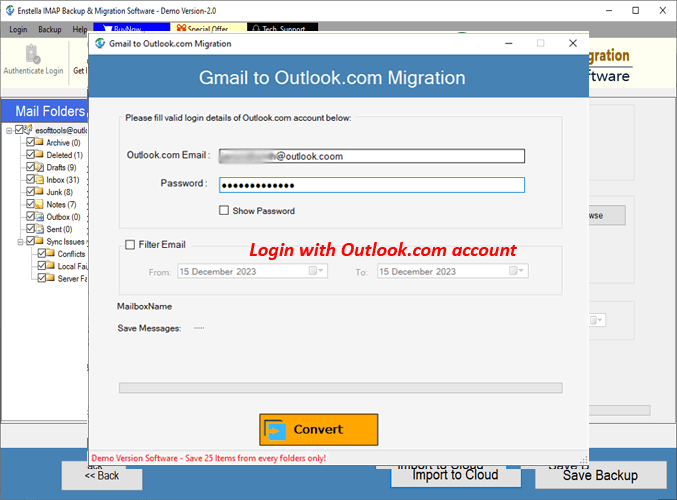Uncheck the Inbox folder checkbox
Image resolution: width=677 pixels, height=500 pixels.
click(x=30, y=179)
